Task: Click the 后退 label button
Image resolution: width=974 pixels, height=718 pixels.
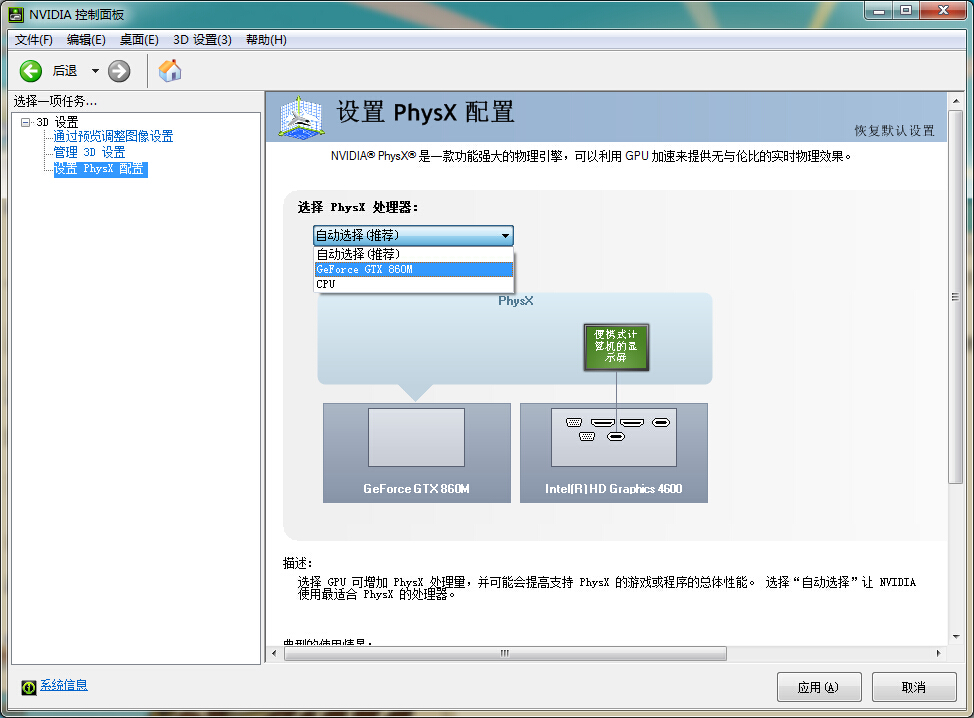Action: (65, 71)
